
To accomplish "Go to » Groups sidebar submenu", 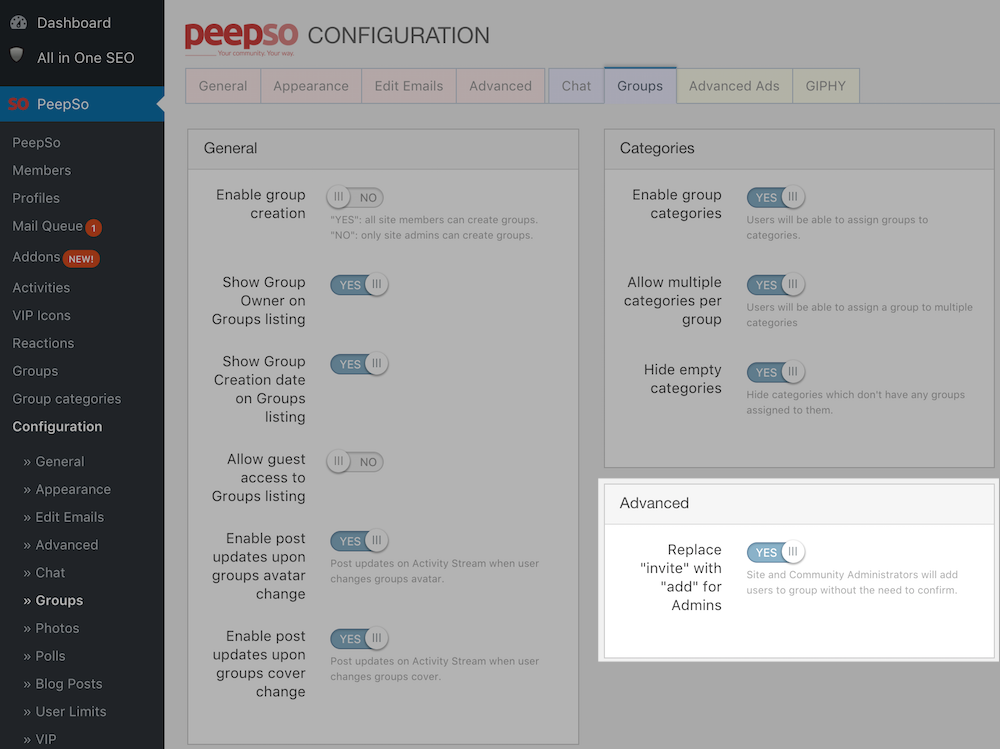I will 53,600.
